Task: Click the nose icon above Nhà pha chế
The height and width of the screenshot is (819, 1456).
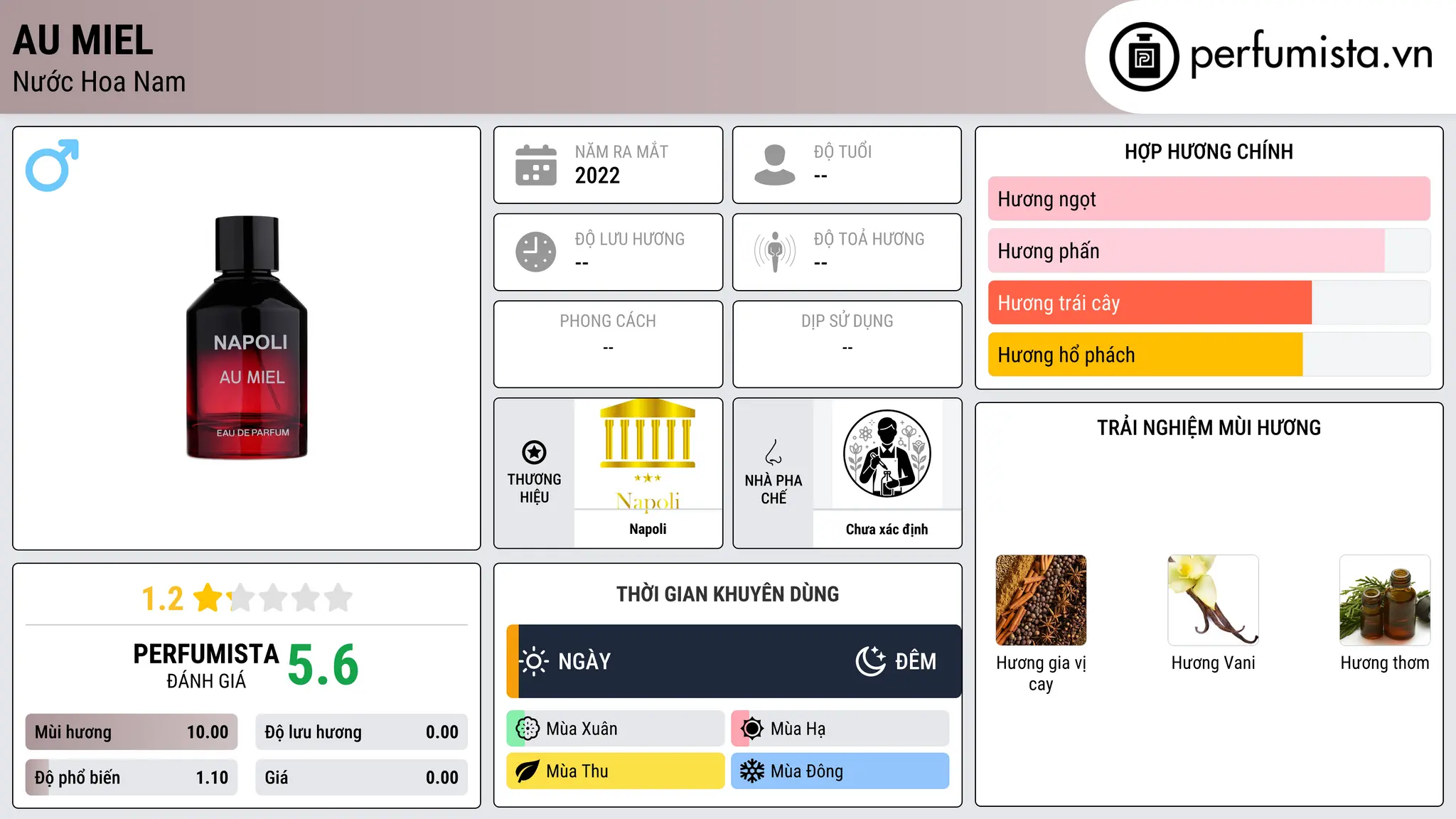Action: (773, 452)
